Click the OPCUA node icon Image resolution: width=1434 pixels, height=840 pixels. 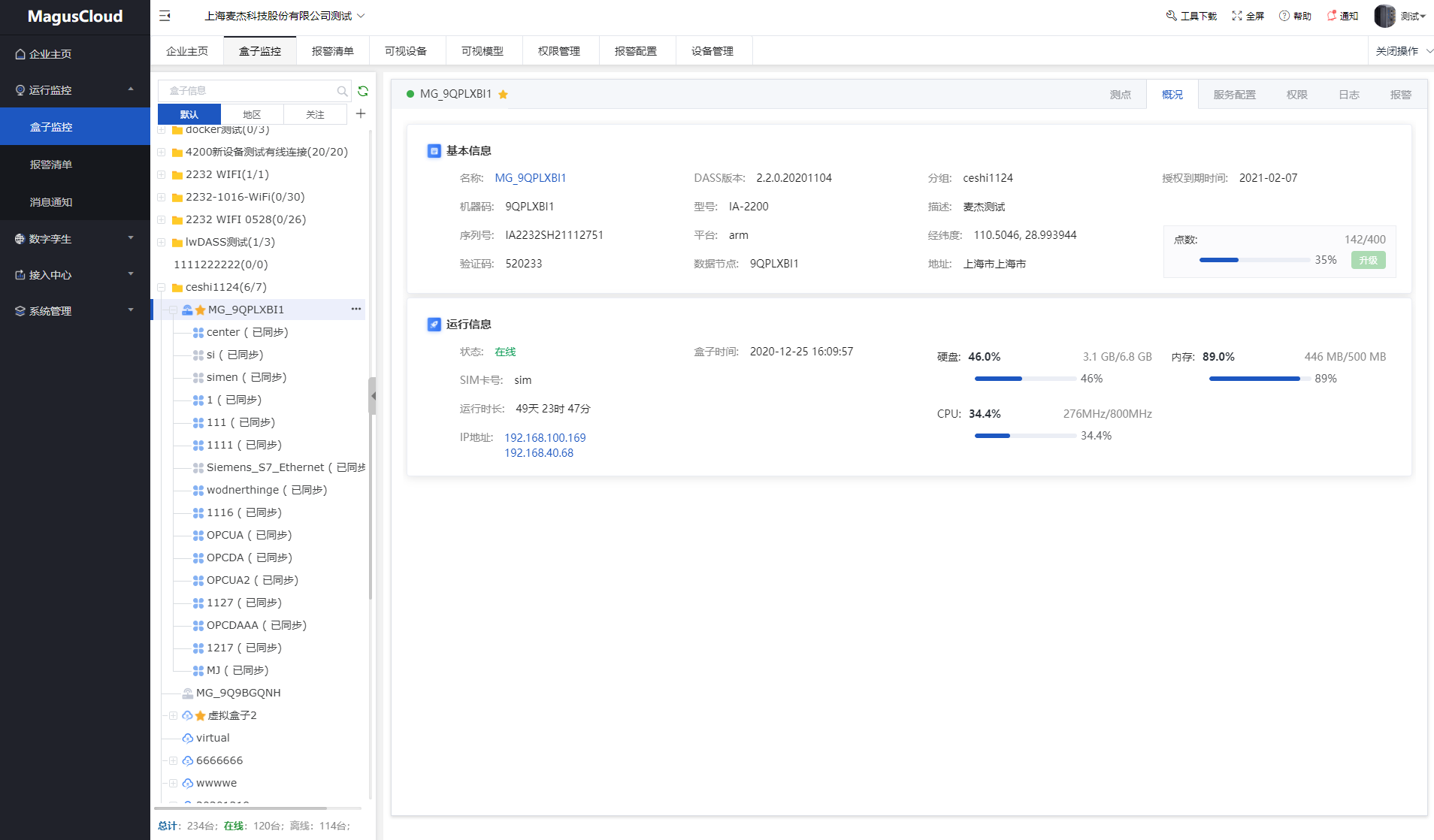198,535
